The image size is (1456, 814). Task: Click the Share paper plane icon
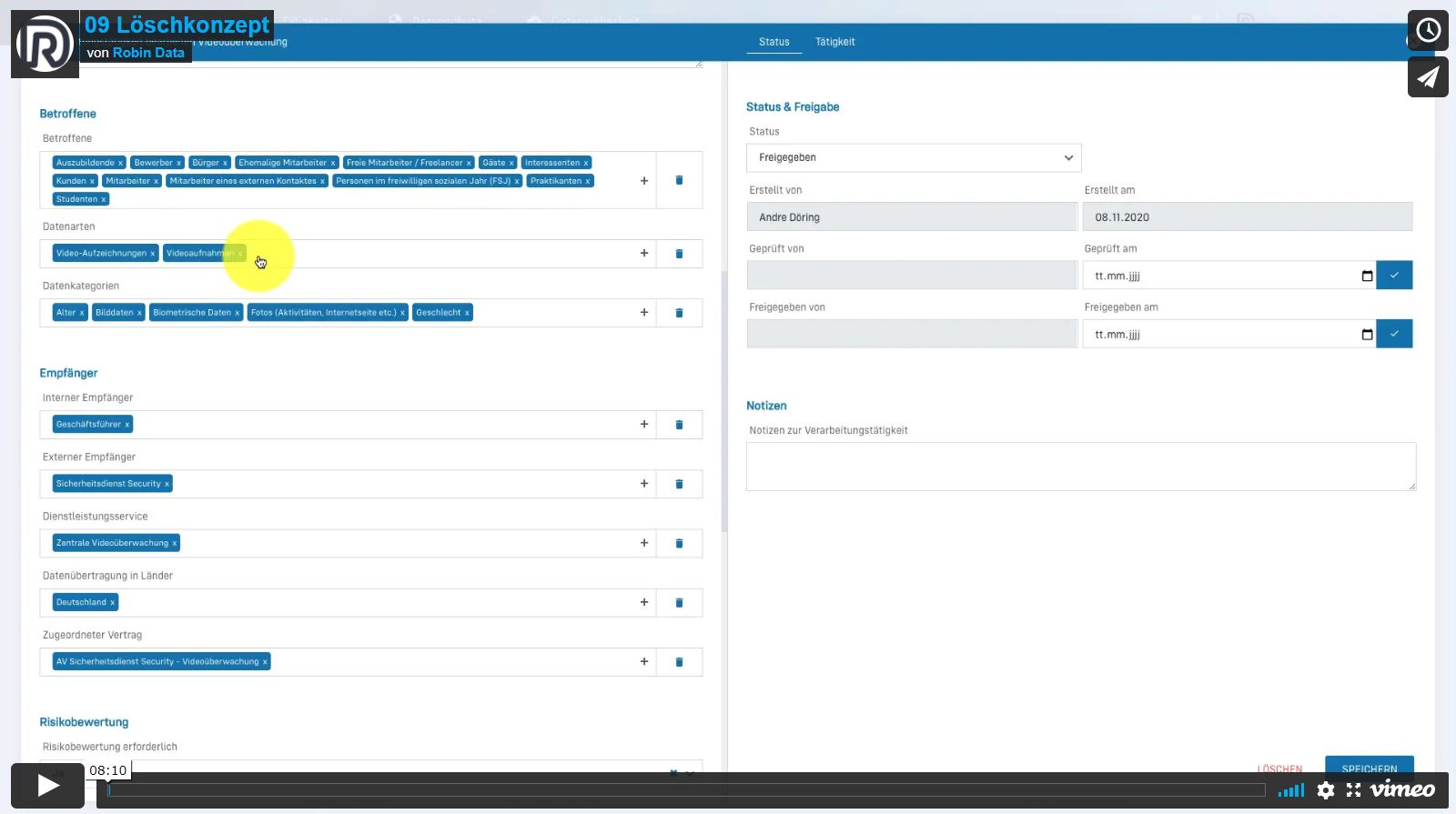tap(1428, 77)
